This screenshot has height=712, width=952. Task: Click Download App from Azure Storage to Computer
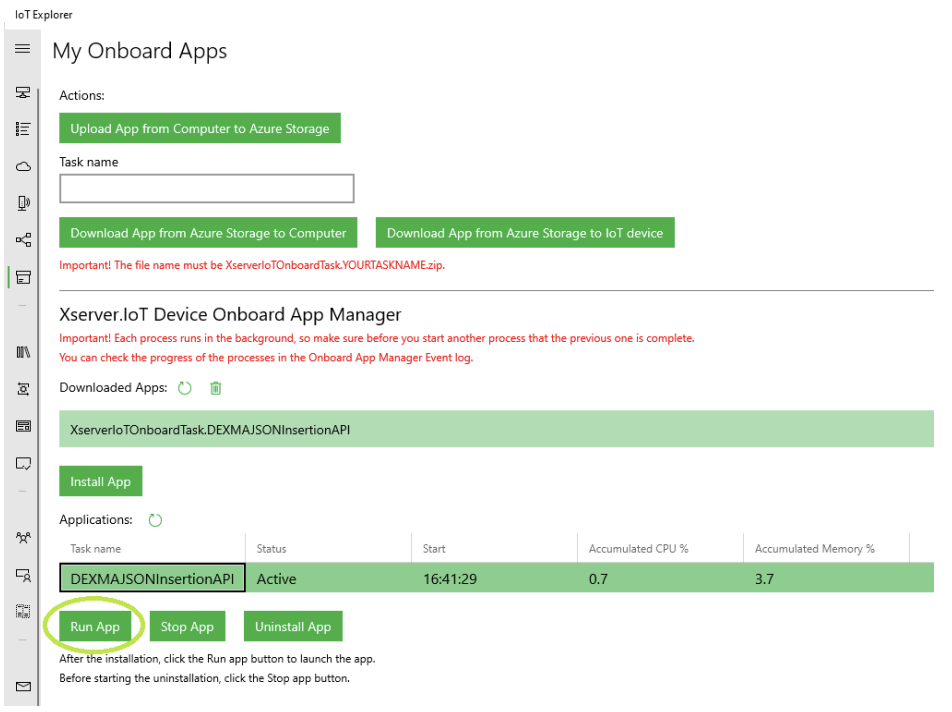click(x=208, y=232)
